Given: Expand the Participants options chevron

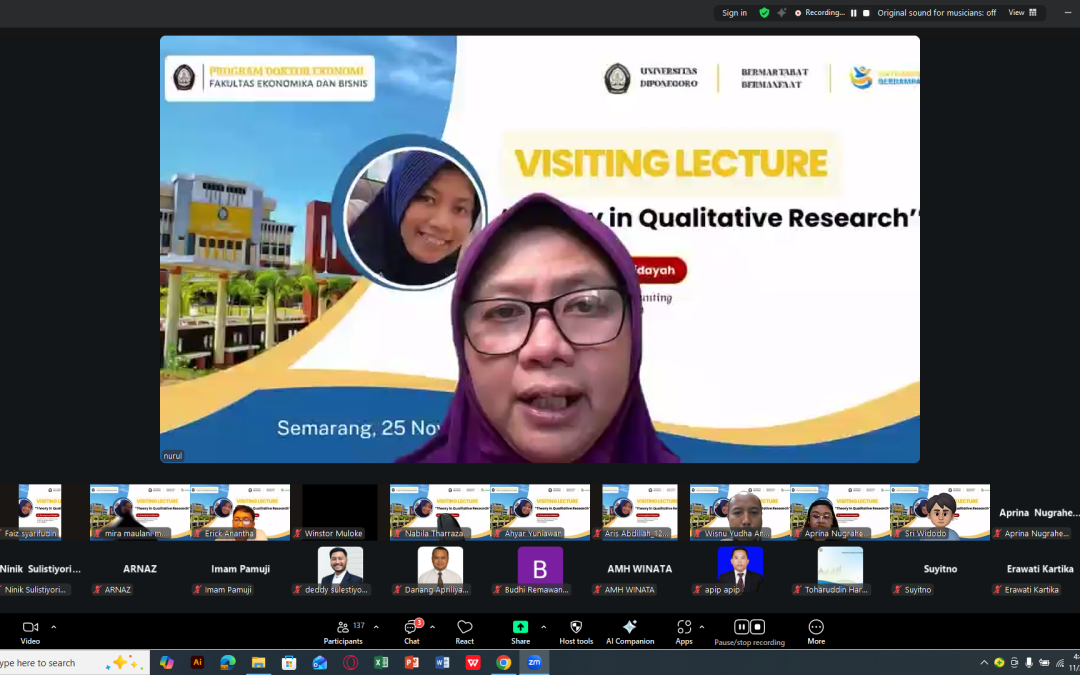Looking at the screenshot, I should coord(376,627).
